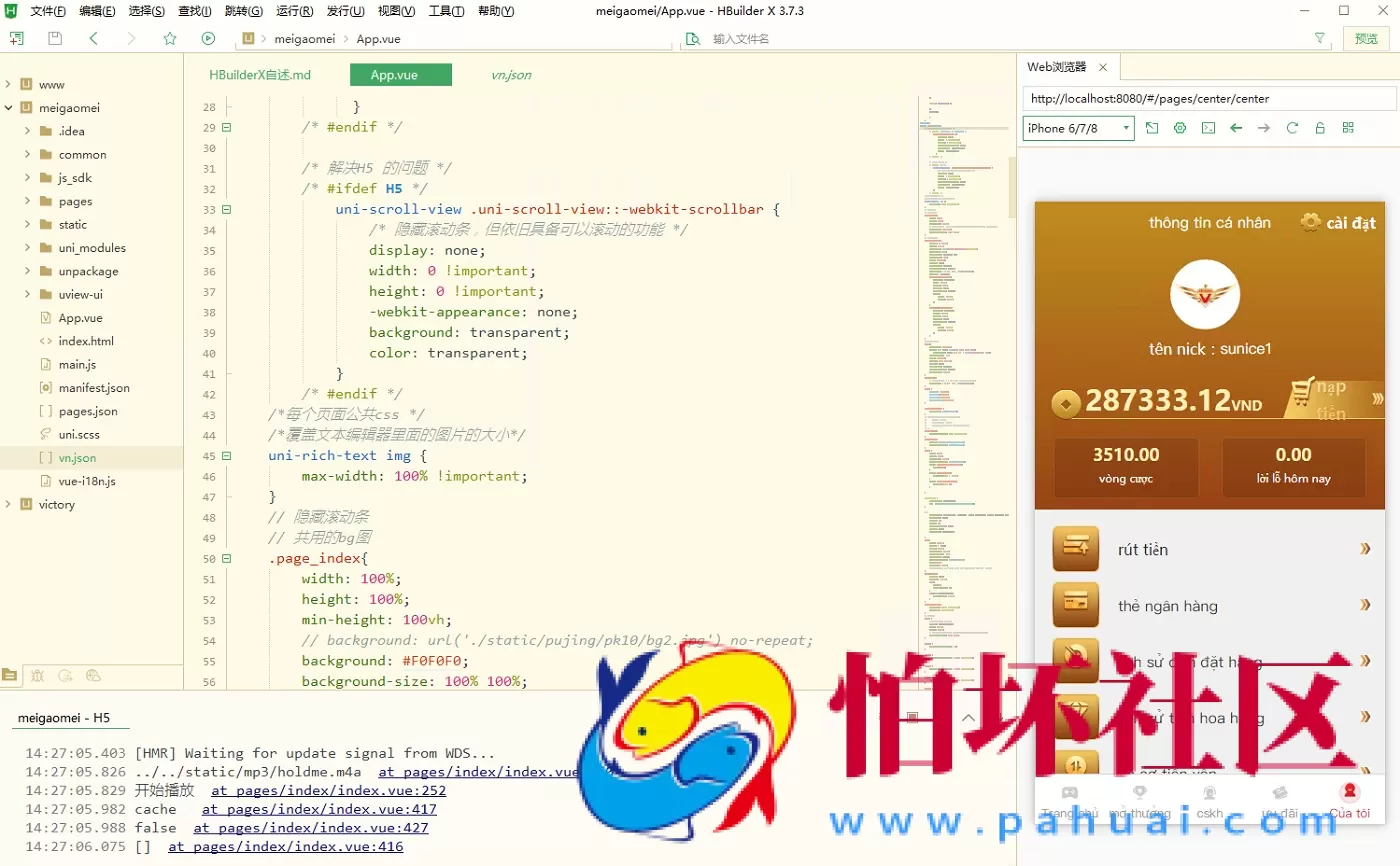Run the project with the play icon
Image resolution: width=1400 pixels, height=866 pixels.
[x=207, y=38]
